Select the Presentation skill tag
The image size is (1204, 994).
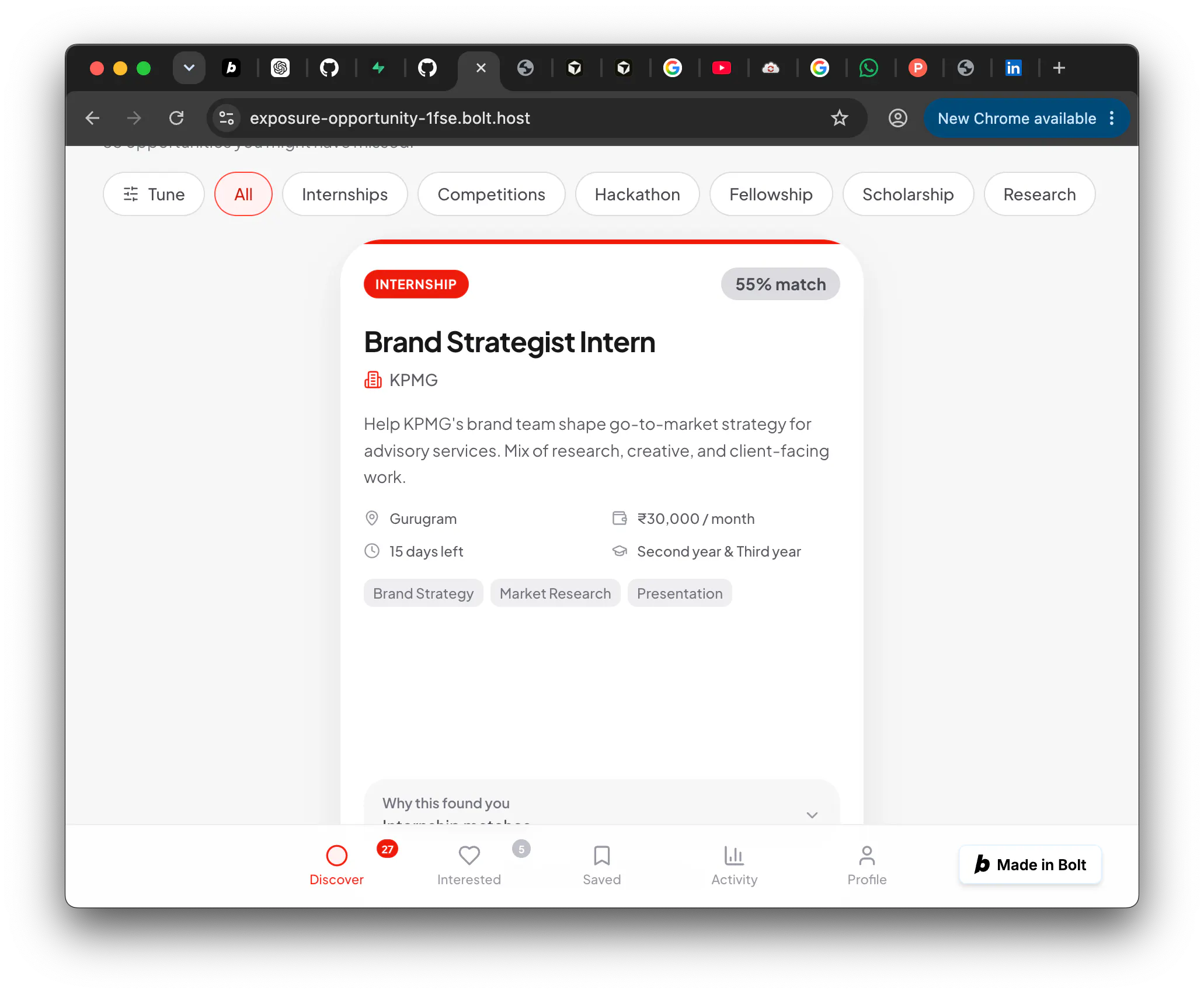coord(680,593)
